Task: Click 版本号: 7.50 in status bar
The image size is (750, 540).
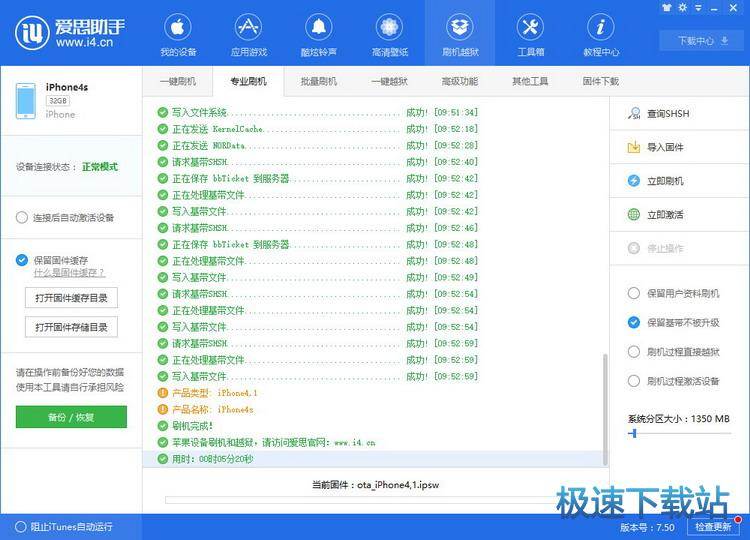Action: 647,527
